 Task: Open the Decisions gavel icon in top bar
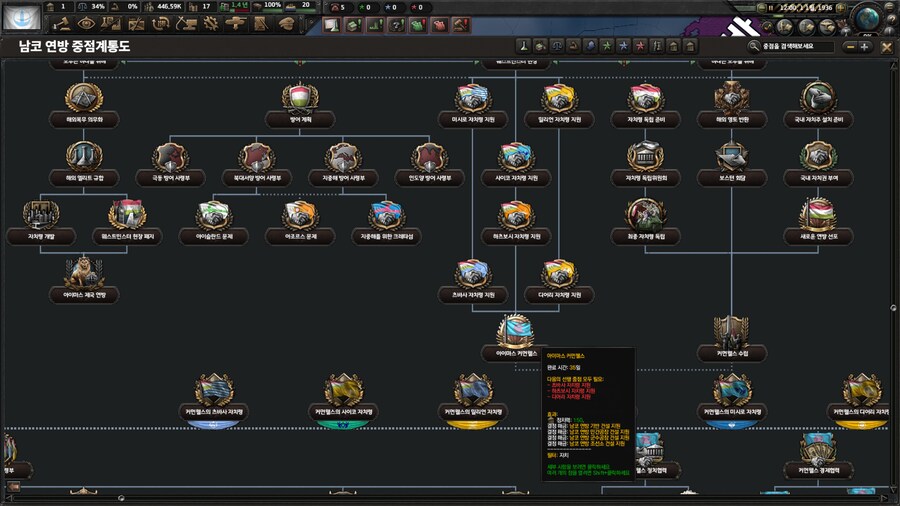pyautogui.click(x=63, y=23)
